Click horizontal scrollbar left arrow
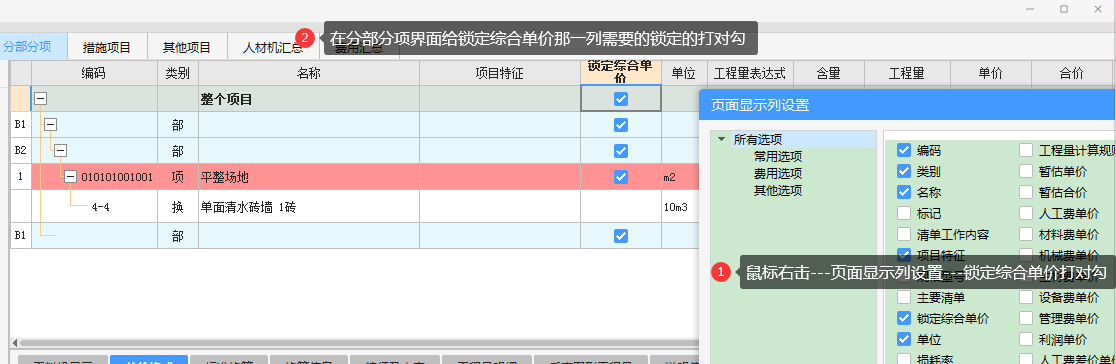This screenshot has width=1116, height=364. click(x=14, y=343)
